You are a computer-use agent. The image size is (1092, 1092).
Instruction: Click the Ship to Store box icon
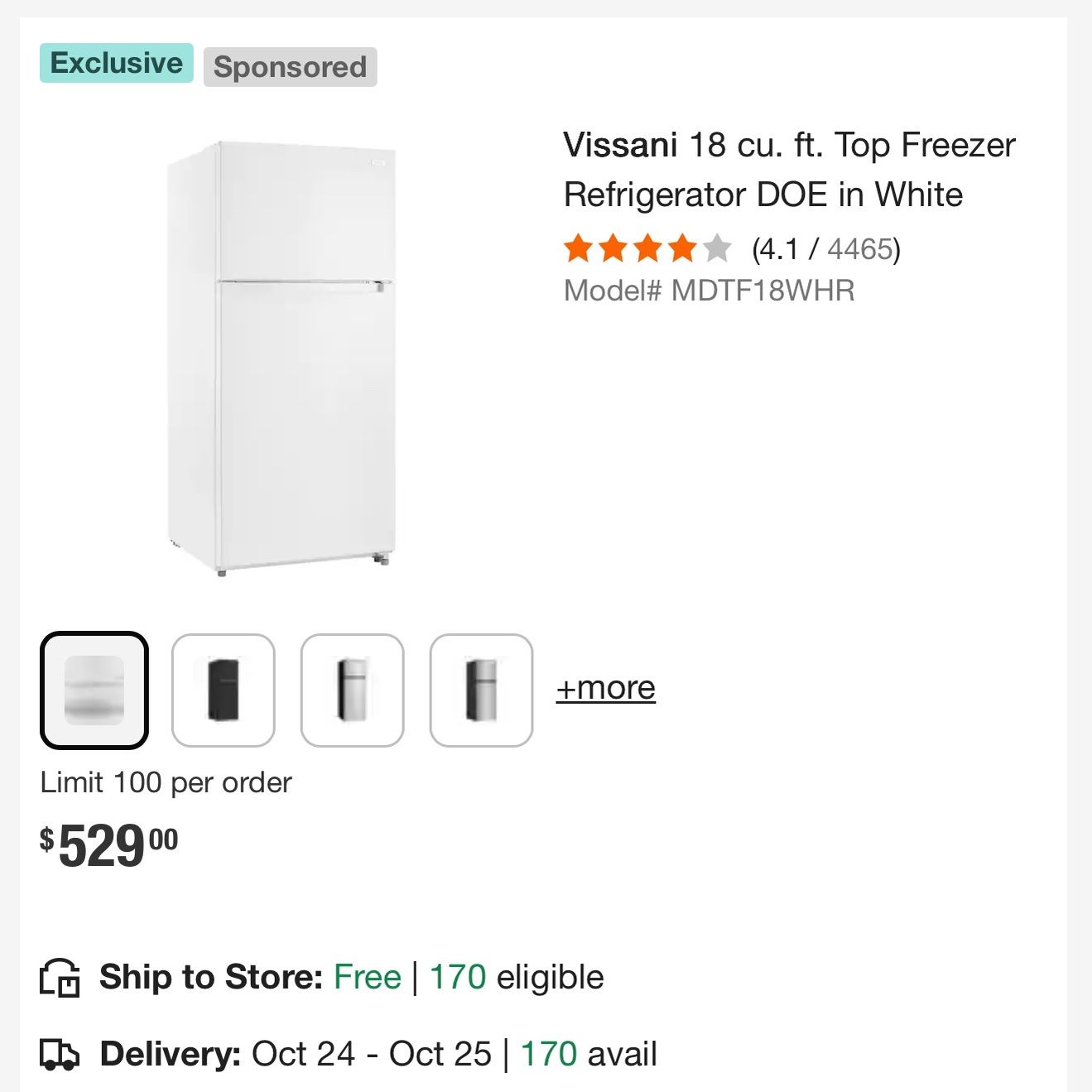click(60, 978)
